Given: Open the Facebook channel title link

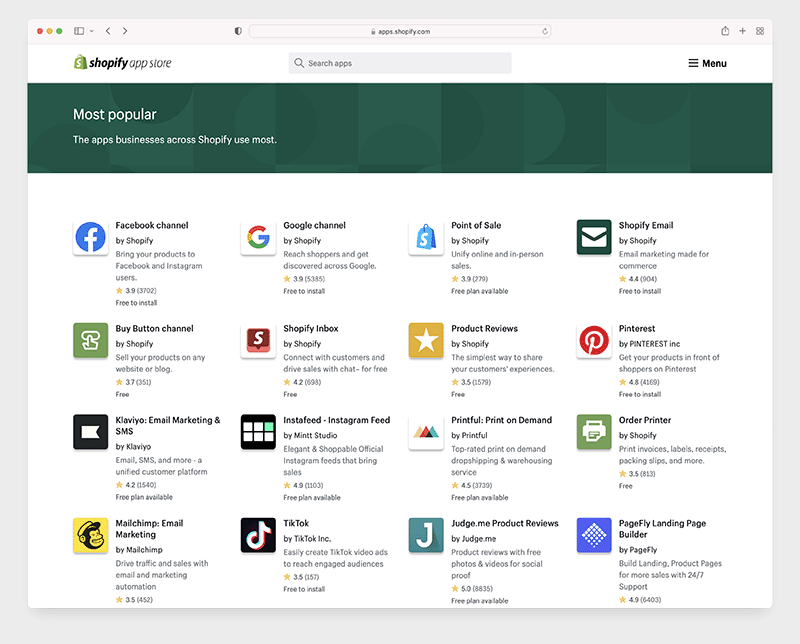Looking at the screenshot, I should click(152, 225).
